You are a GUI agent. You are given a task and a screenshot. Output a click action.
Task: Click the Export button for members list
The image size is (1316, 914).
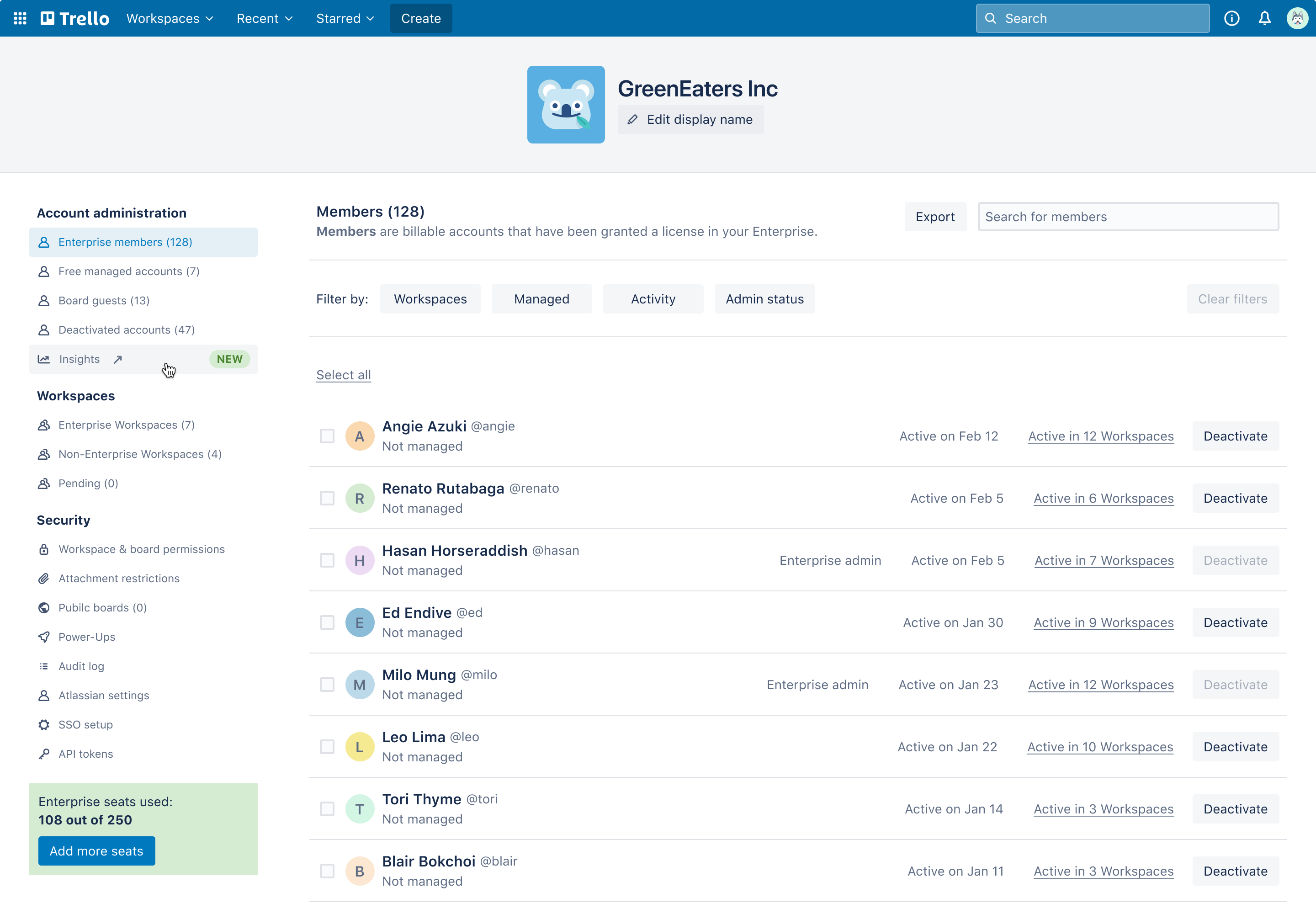tap(933, 216)
